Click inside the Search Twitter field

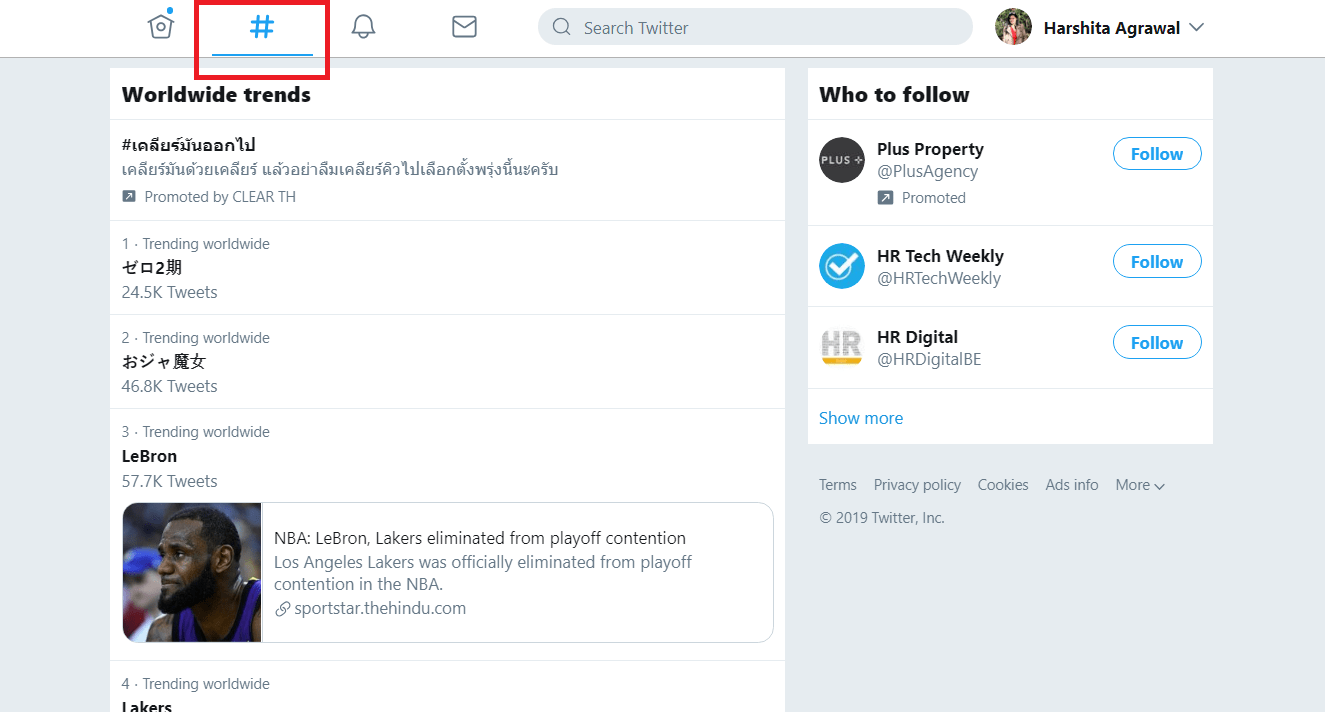click(750, 27)
